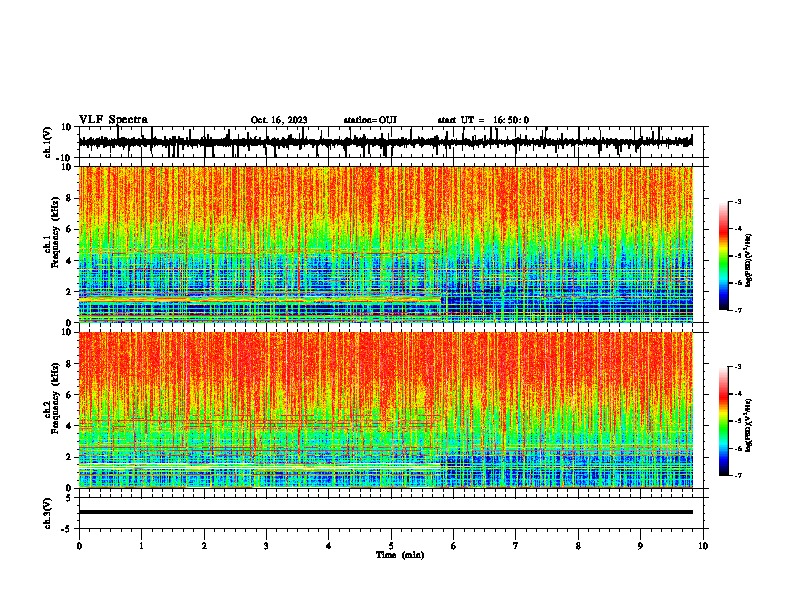Click the ch.3 voltage flat trace panel
Screen dimensions: 792x612
[x=393, y=513]
